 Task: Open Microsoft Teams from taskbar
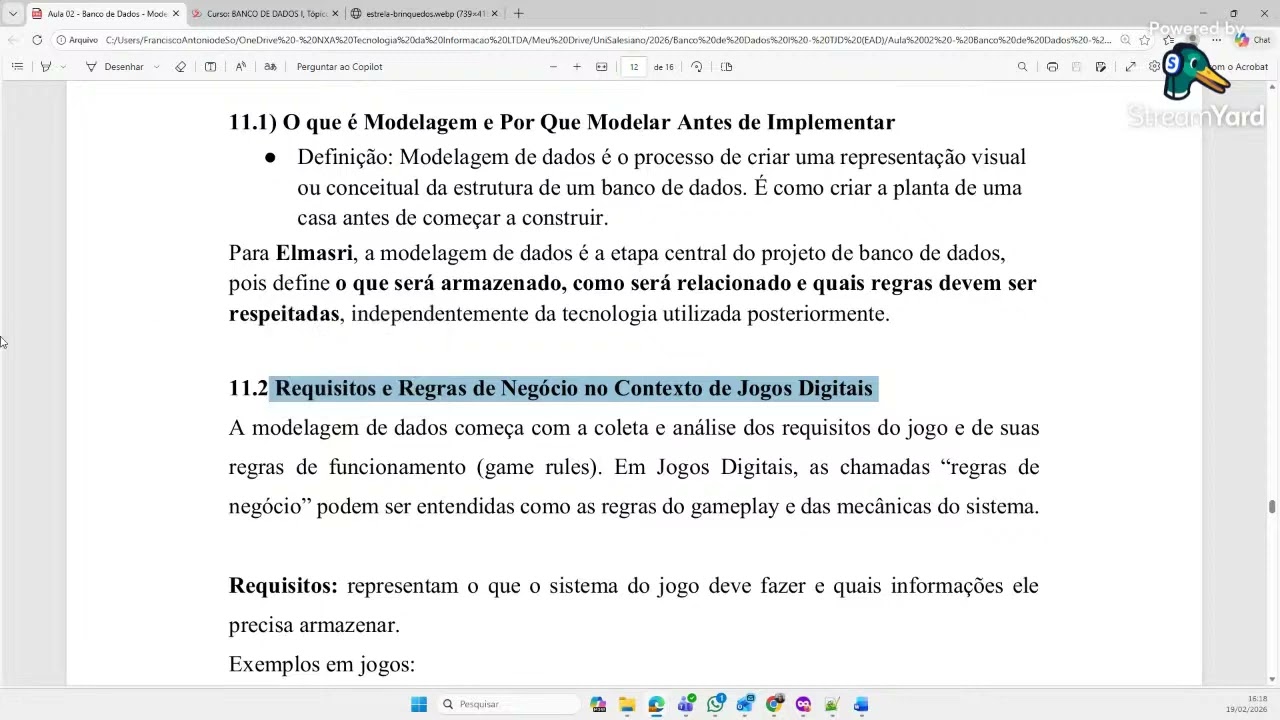click(x=686, y=704)
